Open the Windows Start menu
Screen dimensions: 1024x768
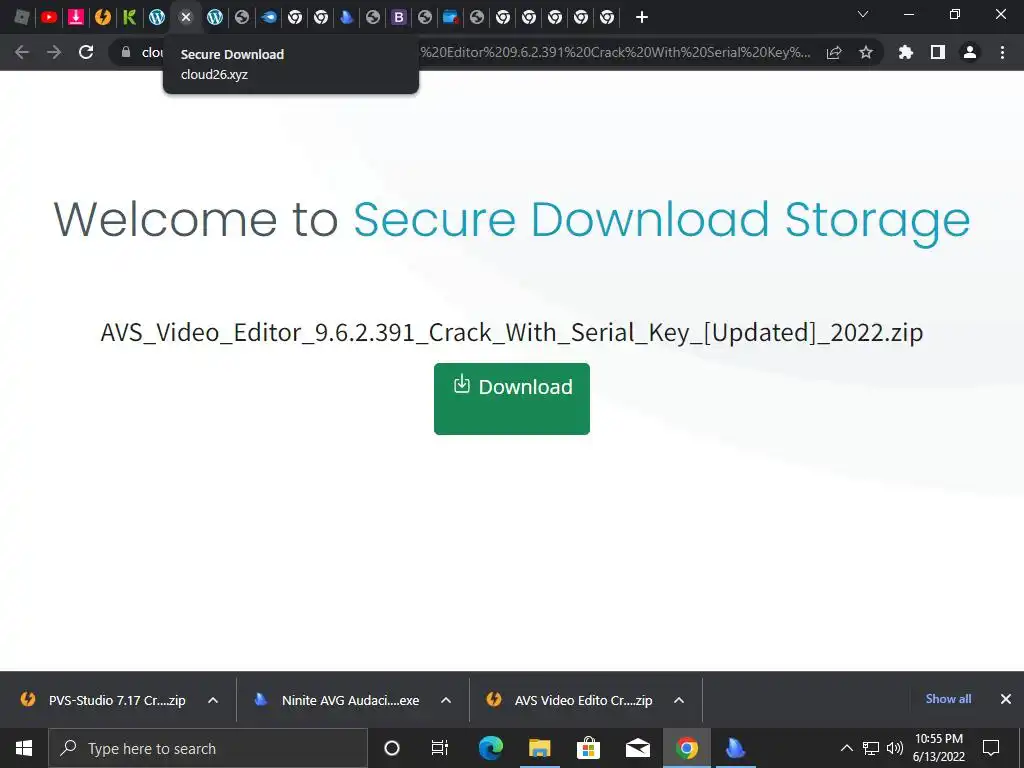(x=24, y=748)
